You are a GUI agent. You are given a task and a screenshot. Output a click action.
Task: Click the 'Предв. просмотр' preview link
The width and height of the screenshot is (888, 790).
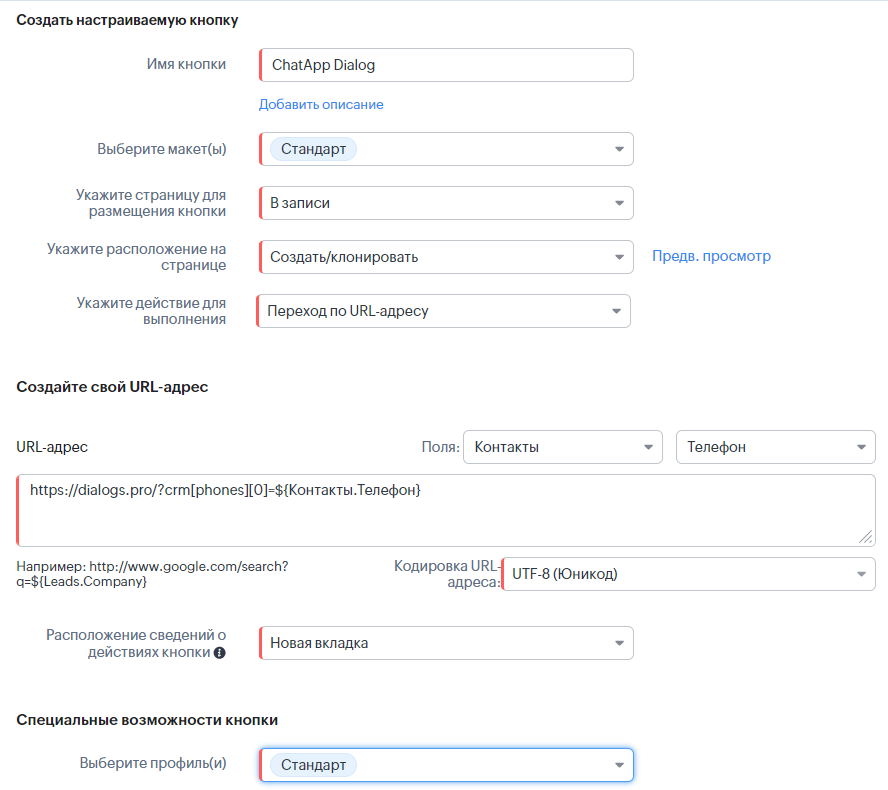[x=711, y=256]
